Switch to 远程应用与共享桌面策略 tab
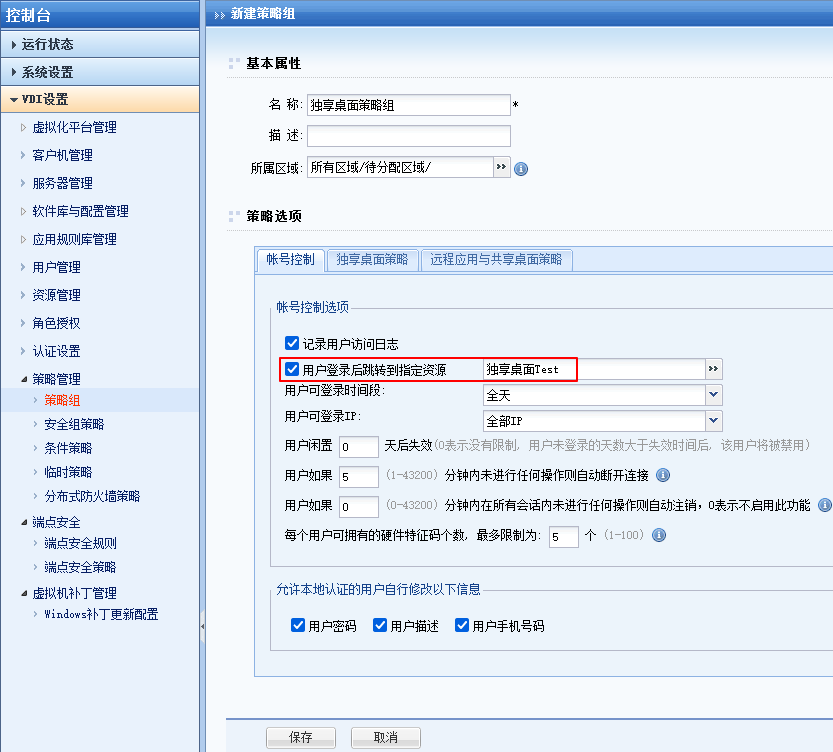Image resolution: width=833 pixels, height=752 pixels. pos(496,260)
